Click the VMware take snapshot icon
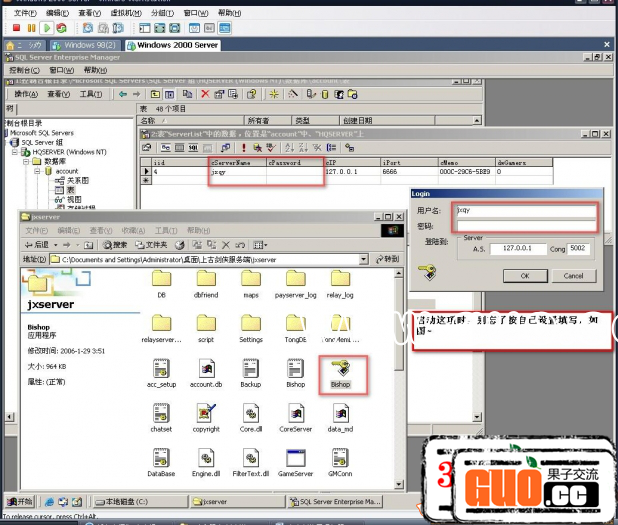Screen dimensions: 618x525 (x=87, y=28)
